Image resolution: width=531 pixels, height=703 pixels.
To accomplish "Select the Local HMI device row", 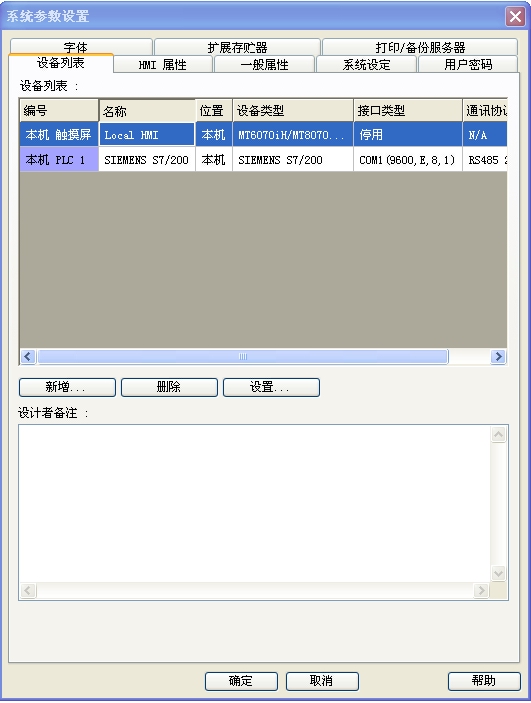I will pyautogui.click(x=263, y=135).
